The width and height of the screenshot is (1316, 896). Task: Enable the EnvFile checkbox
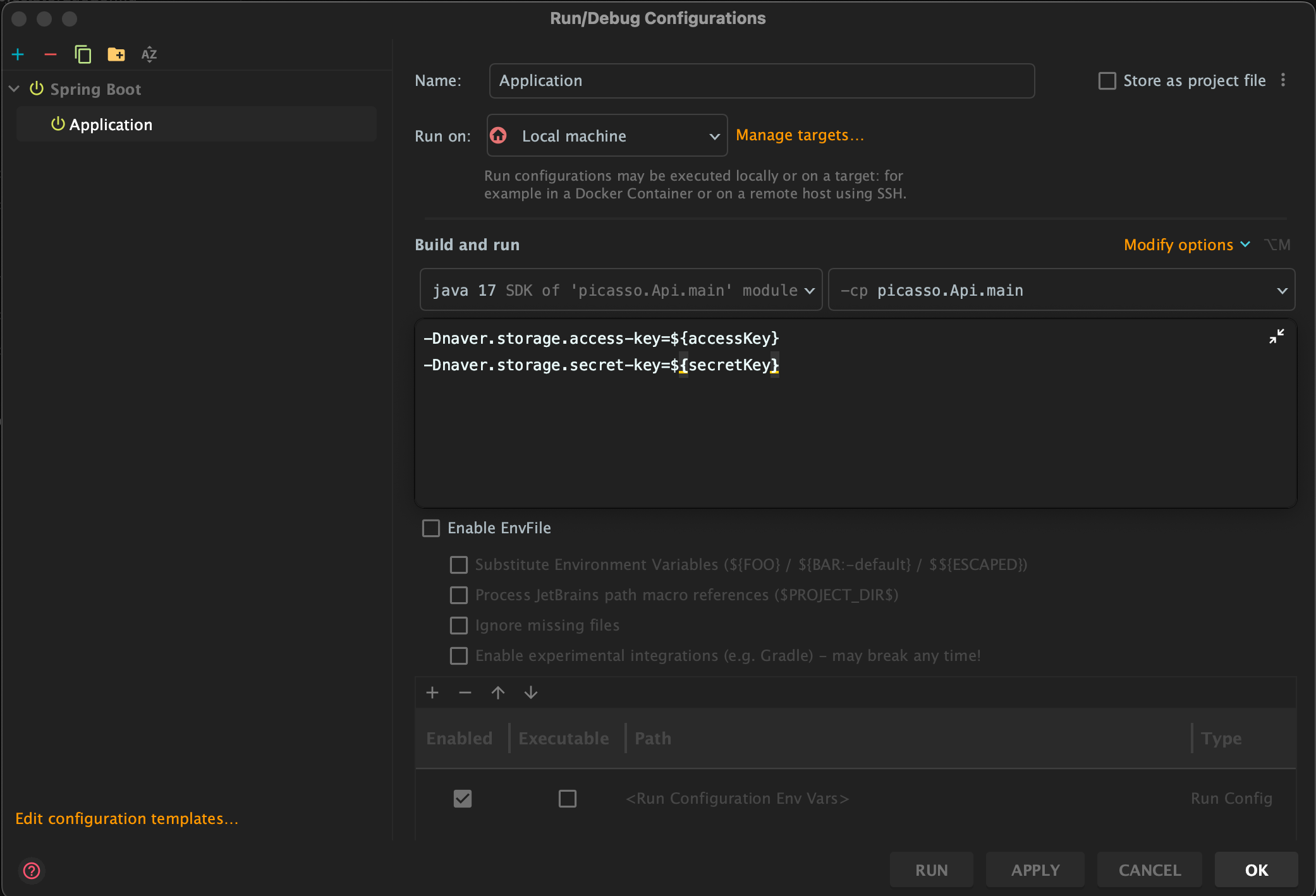point(431,528)
